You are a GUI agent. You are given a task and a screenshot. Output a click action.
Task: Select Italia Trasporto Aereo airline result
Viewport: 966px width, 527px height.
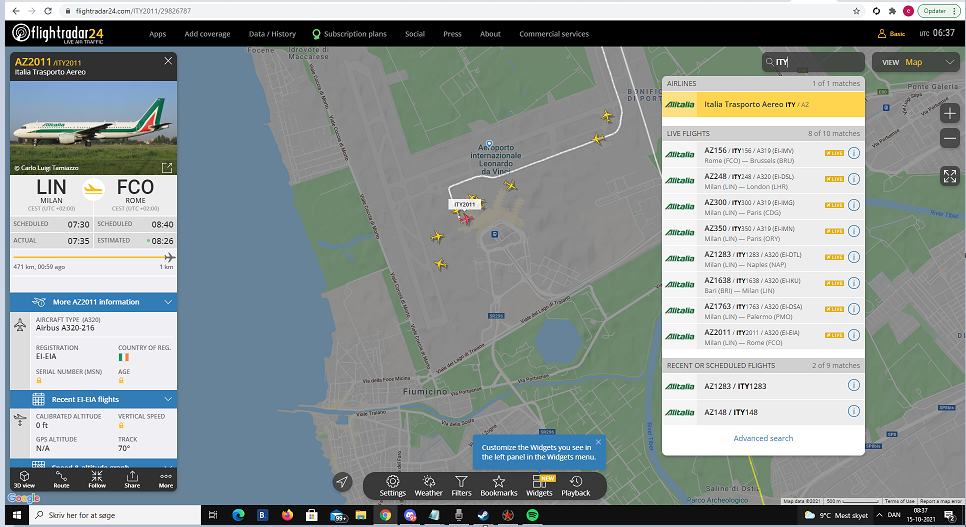pyautogui.click(x=763, y=104)
